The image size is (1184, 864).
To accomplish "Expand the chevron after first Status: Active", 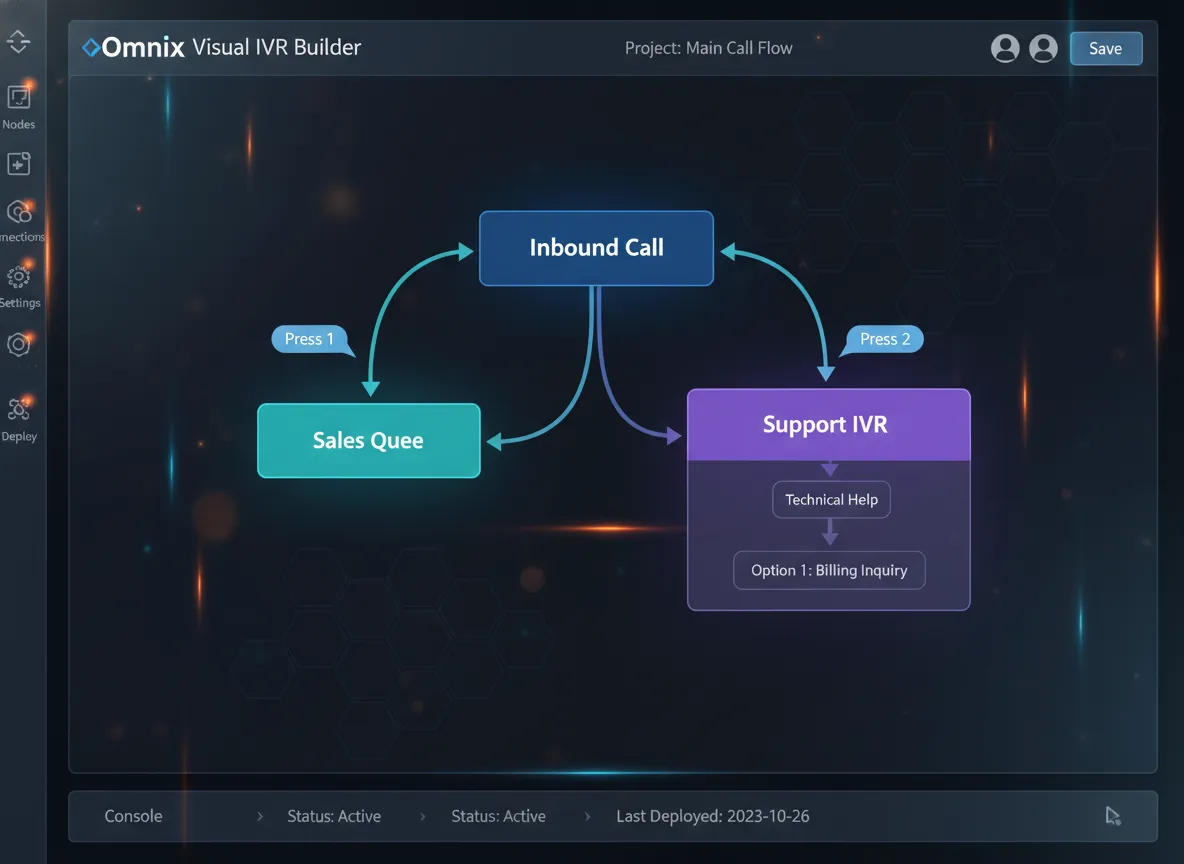I will point(422,816).
